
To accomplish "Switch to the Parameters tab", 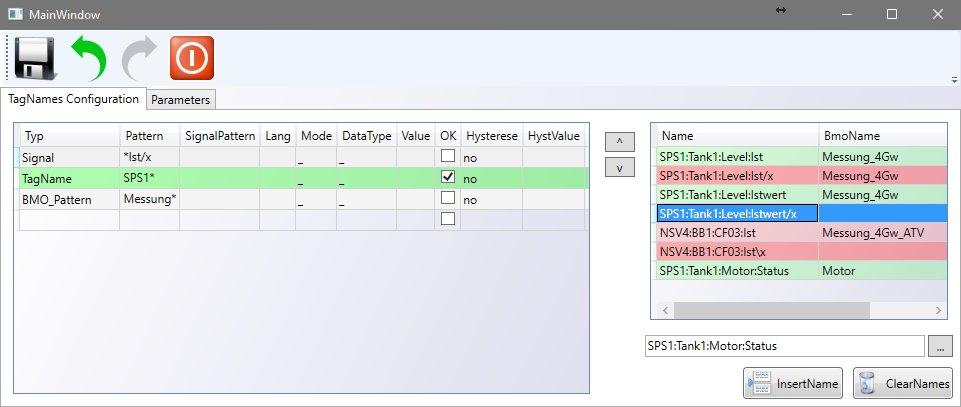I will pyautogui.click(x=181, y=100).
